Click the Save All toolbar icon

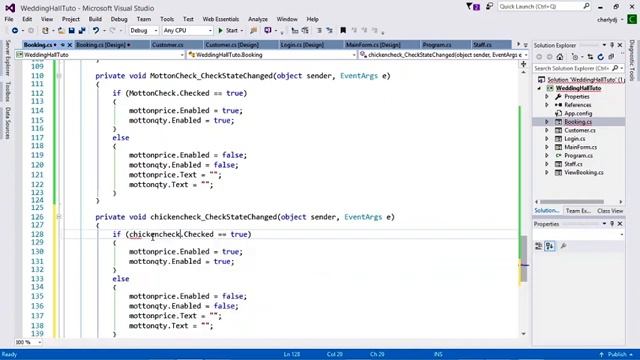tap(82, 31)
